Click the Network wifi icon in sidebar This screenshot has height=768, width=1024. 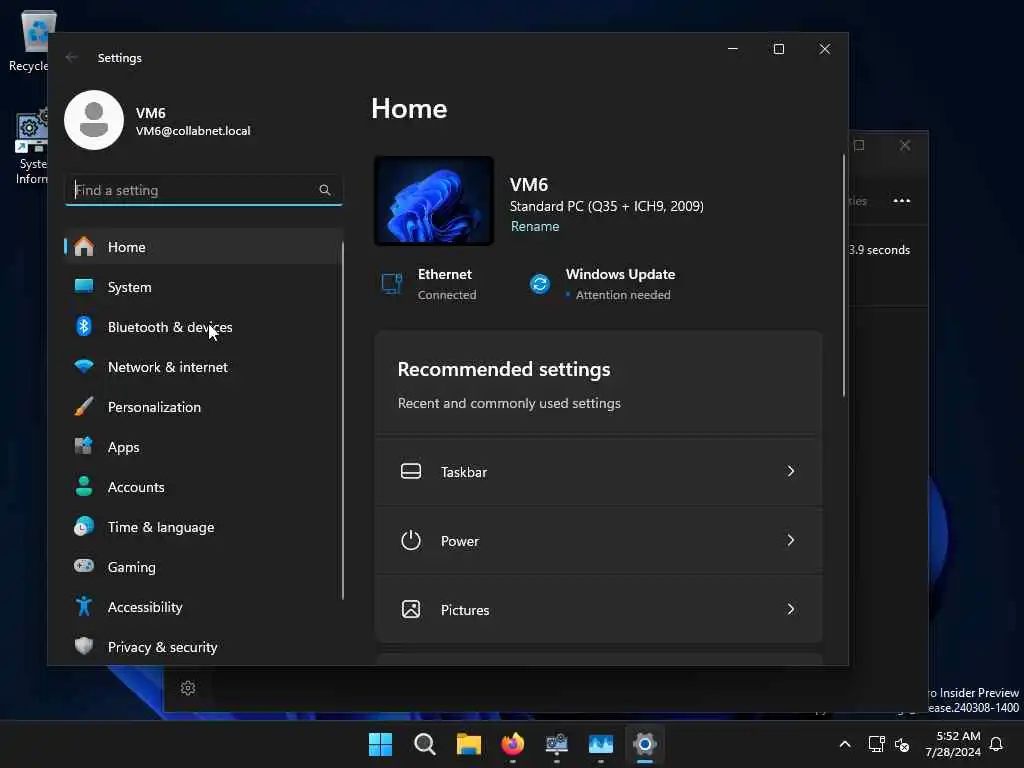point(84,366)
